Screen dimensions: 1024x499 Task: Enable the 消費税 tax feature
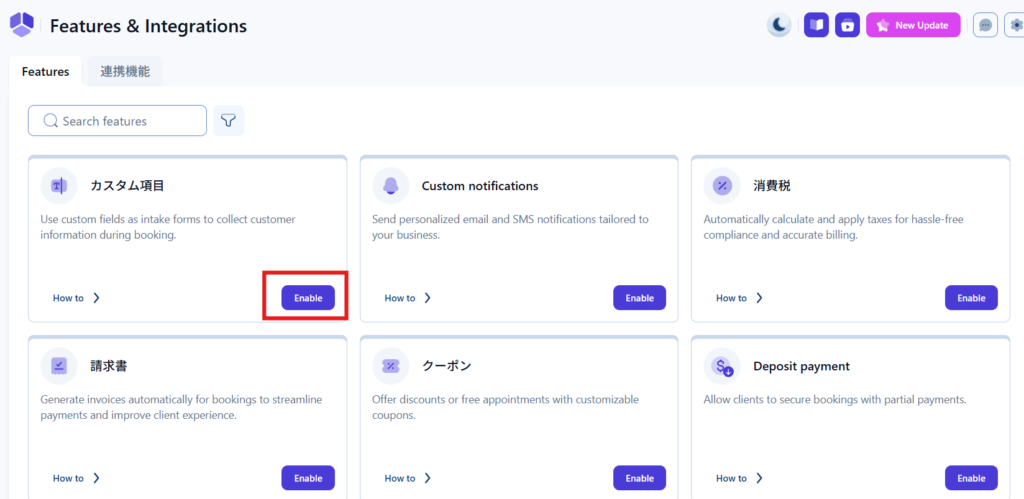[x=971, y=298]
